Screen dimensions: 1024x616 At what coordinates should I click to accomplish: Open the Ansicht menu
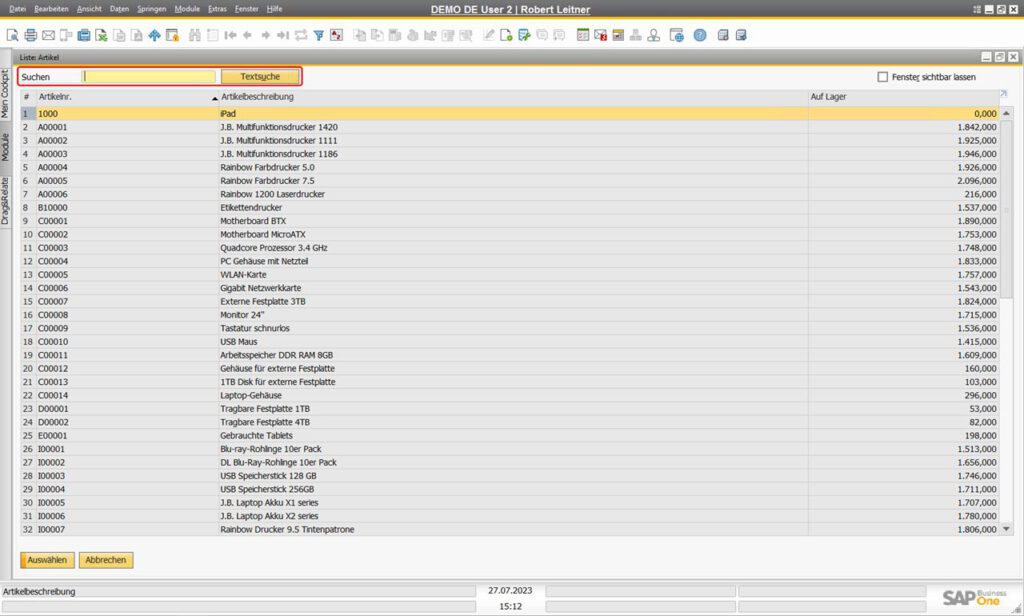89,9
